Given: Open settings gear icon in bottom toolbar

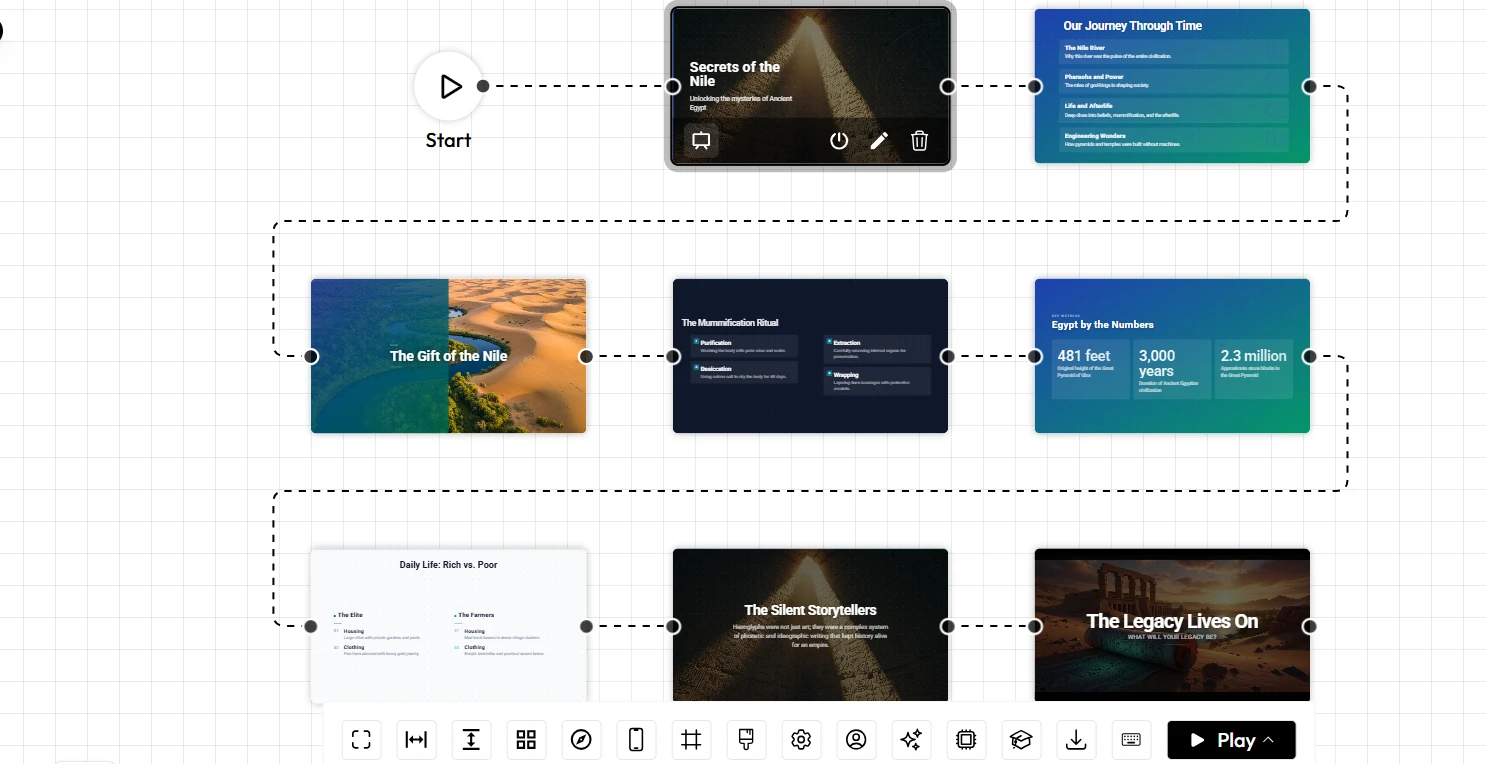Looking at the screenshot, I should click(801, 740).
